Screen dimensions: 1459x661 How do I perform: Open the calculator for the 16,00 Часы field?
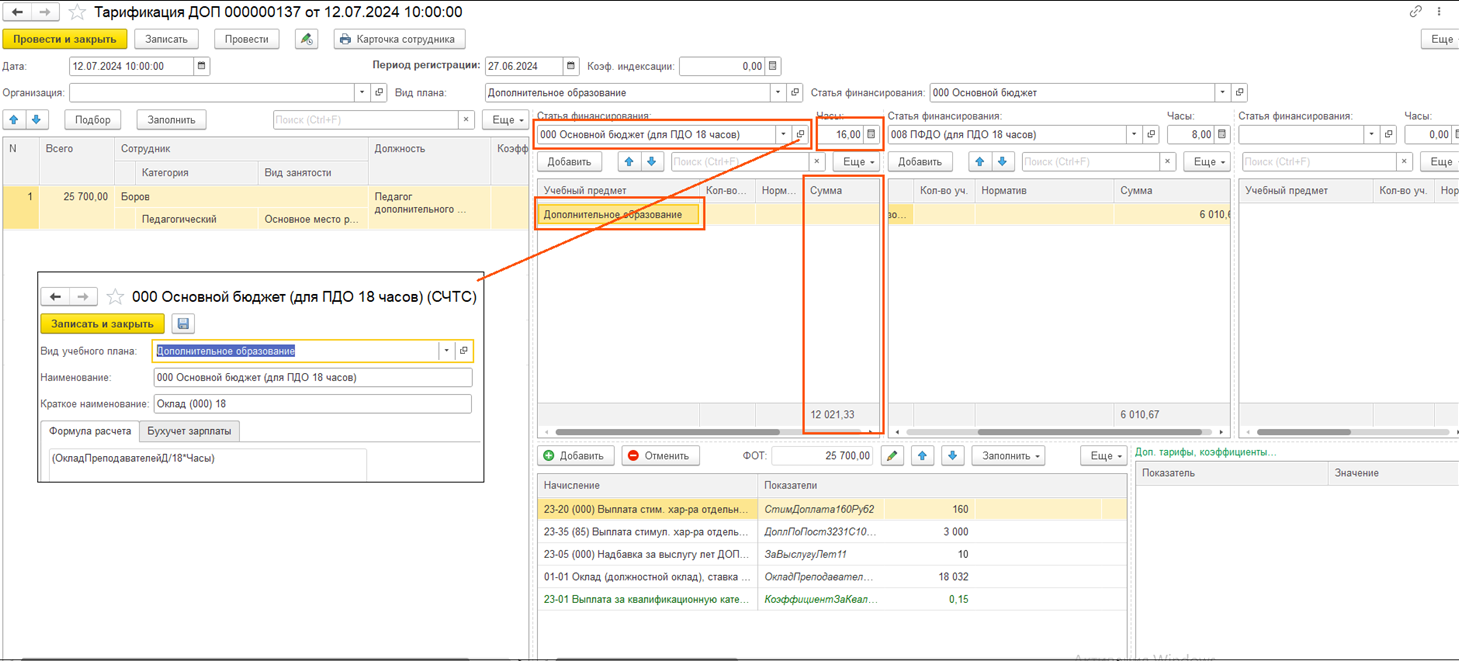pyautogui.click(x=871, y=134)
